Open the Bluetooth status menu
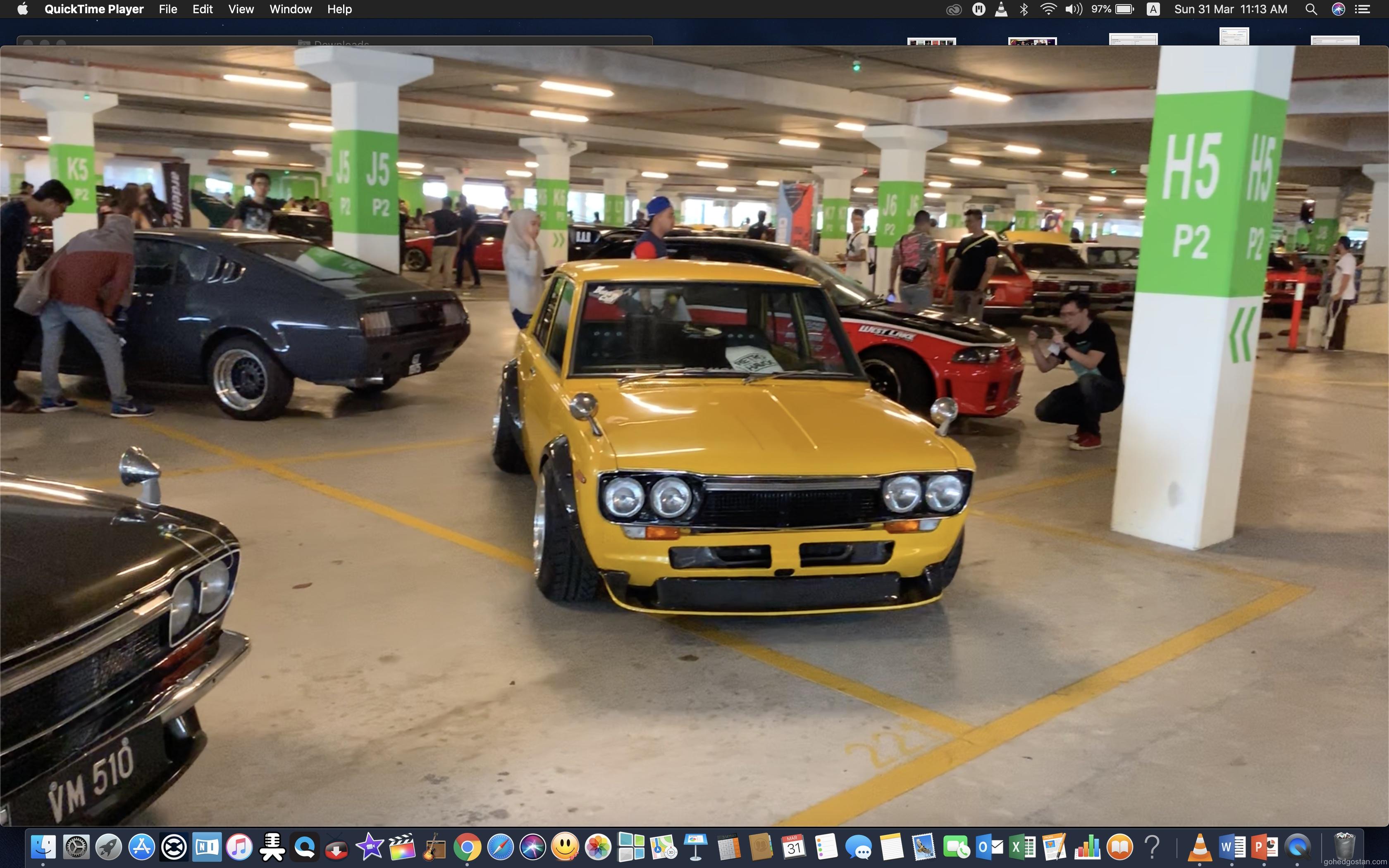The height and width of the screenshot is (868, 1389). [x=1024, y=9]
